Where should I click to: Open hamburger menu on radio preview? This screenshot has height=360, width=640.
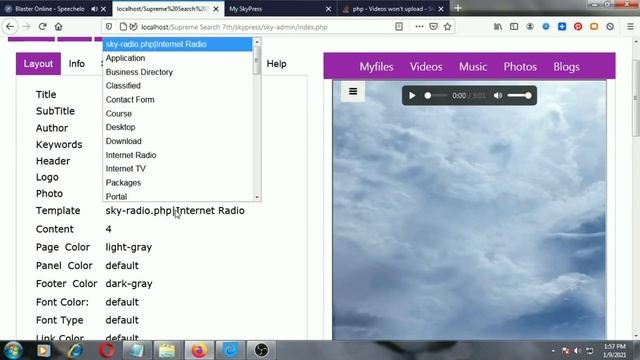point(353,91)
